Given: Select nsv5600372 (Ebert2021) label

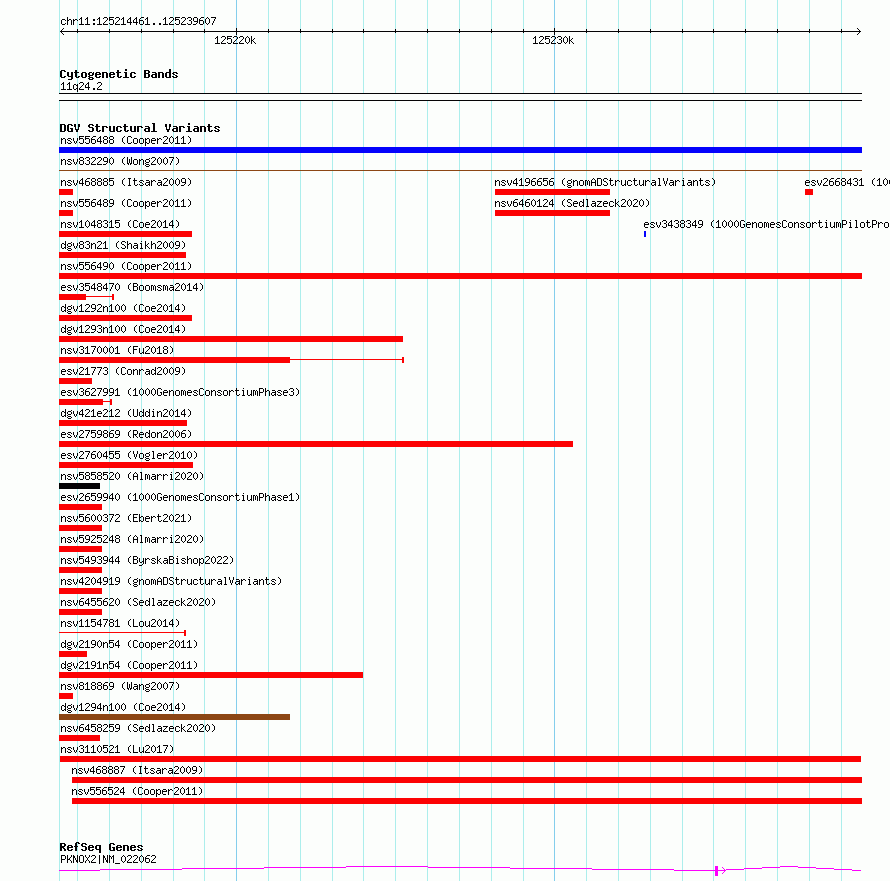Looking at the screenshot, I should (126, 518).
